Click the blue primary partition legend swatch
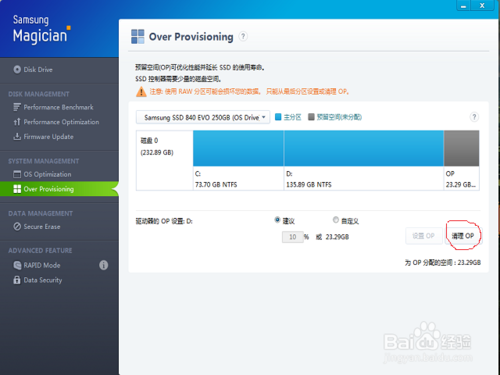This screenshot has height=375, width=500. tap(278, 117)
